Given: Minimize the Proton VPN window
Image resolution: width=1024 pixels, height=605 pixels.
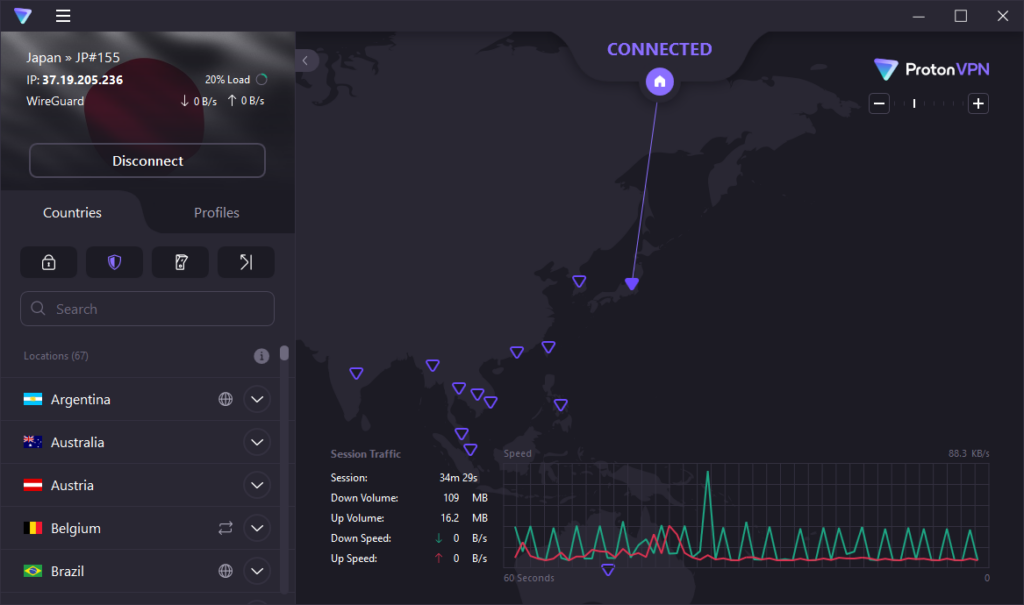Looking at the screenshot, I should (x=919, y=16).
